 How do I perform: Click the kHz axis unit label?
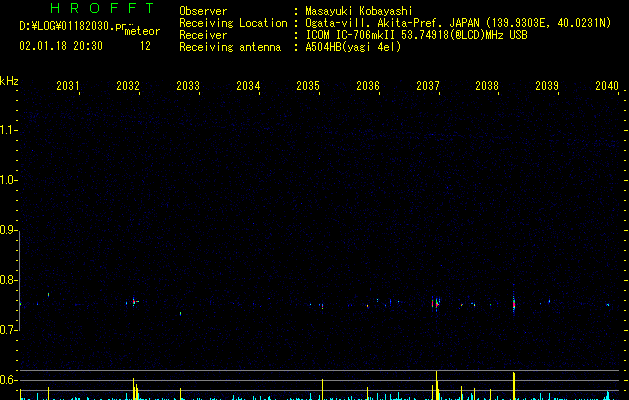coord(9,81)
